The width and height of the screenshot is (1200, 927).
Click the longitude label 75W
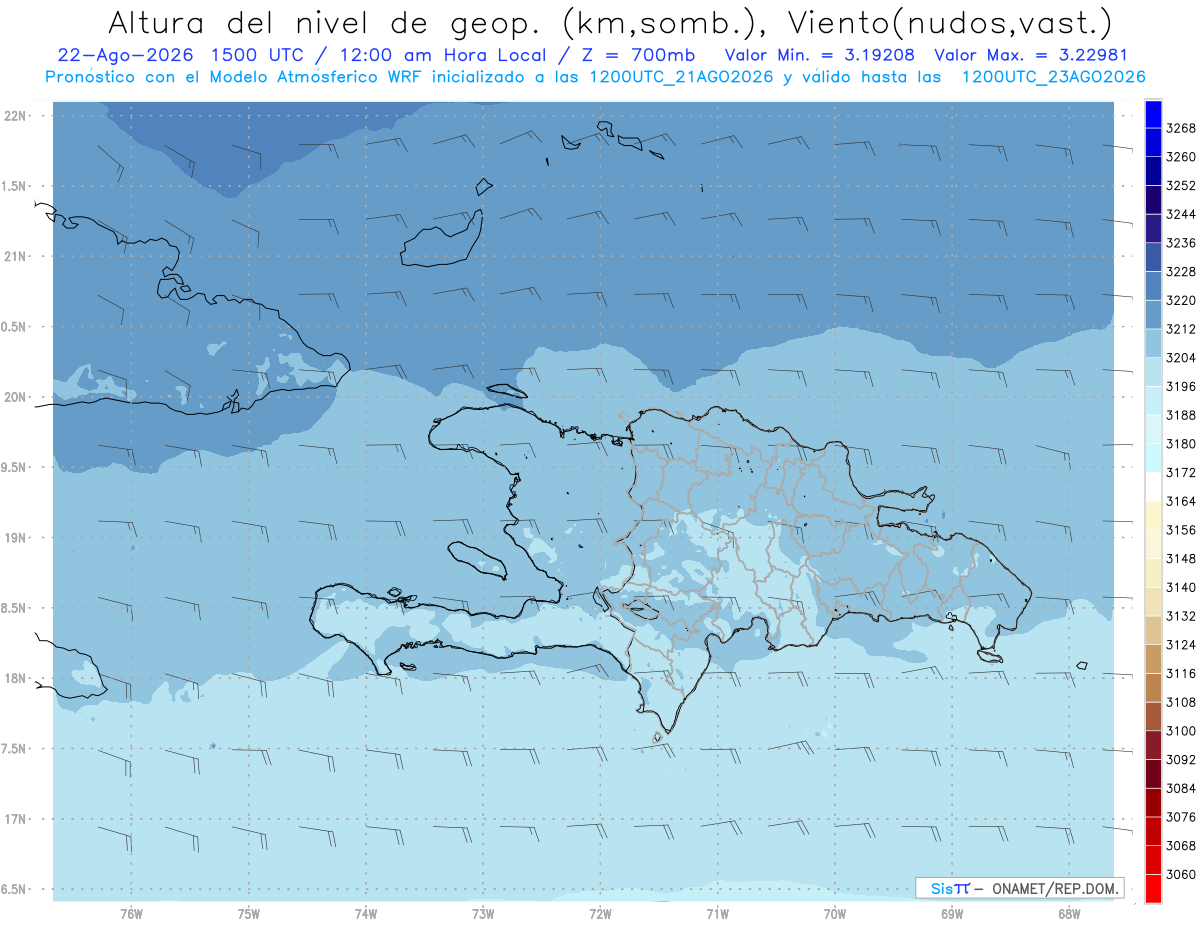click(249, 914)
